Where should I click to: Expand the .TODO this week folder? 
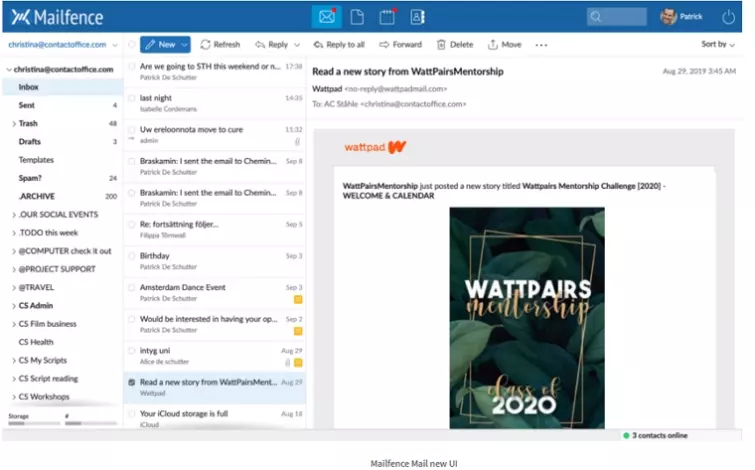[x=14, y=233]
